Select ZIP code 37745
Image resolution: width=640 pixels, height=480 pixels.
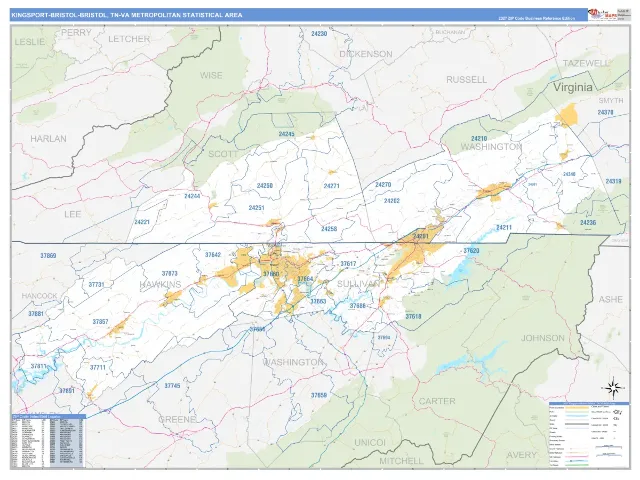pos(172,386)
